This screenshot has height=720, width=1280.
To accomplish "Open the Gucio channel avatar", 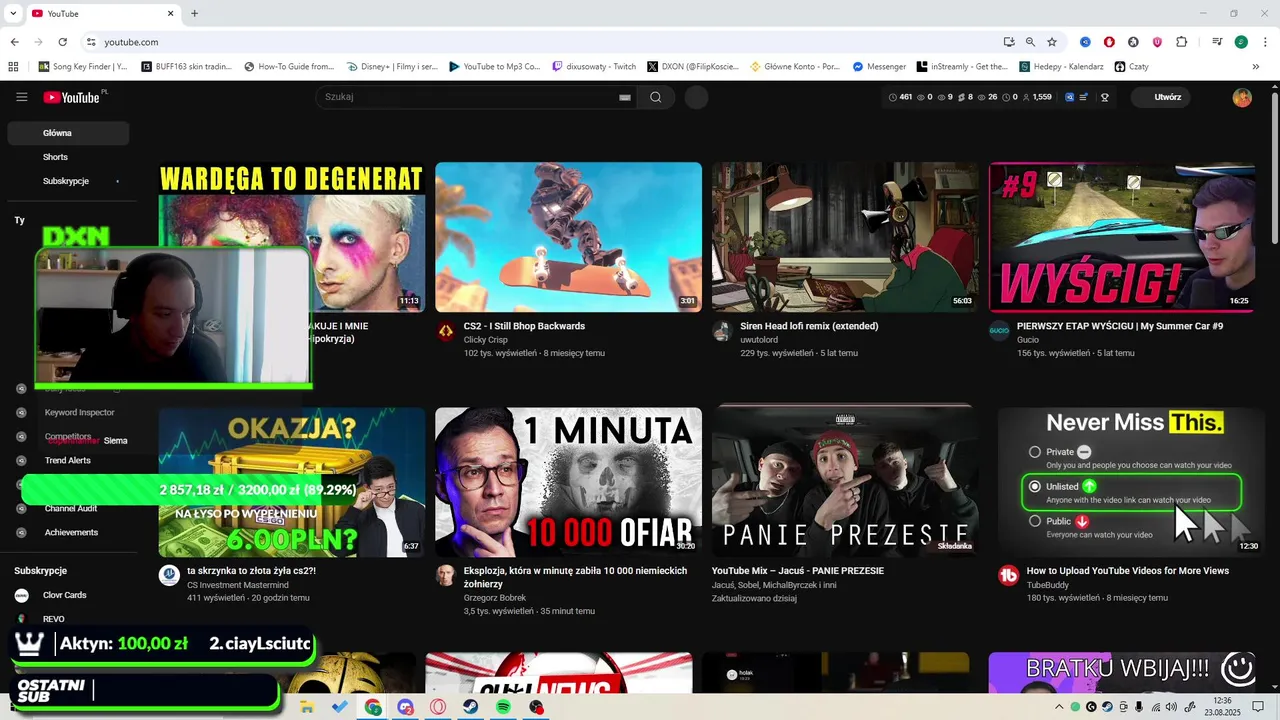I will point(999,331).
